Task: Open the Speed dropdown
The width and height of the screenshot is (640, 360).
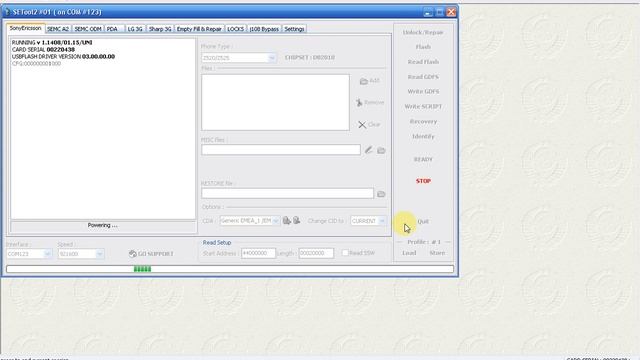Action: pos(100,254)
